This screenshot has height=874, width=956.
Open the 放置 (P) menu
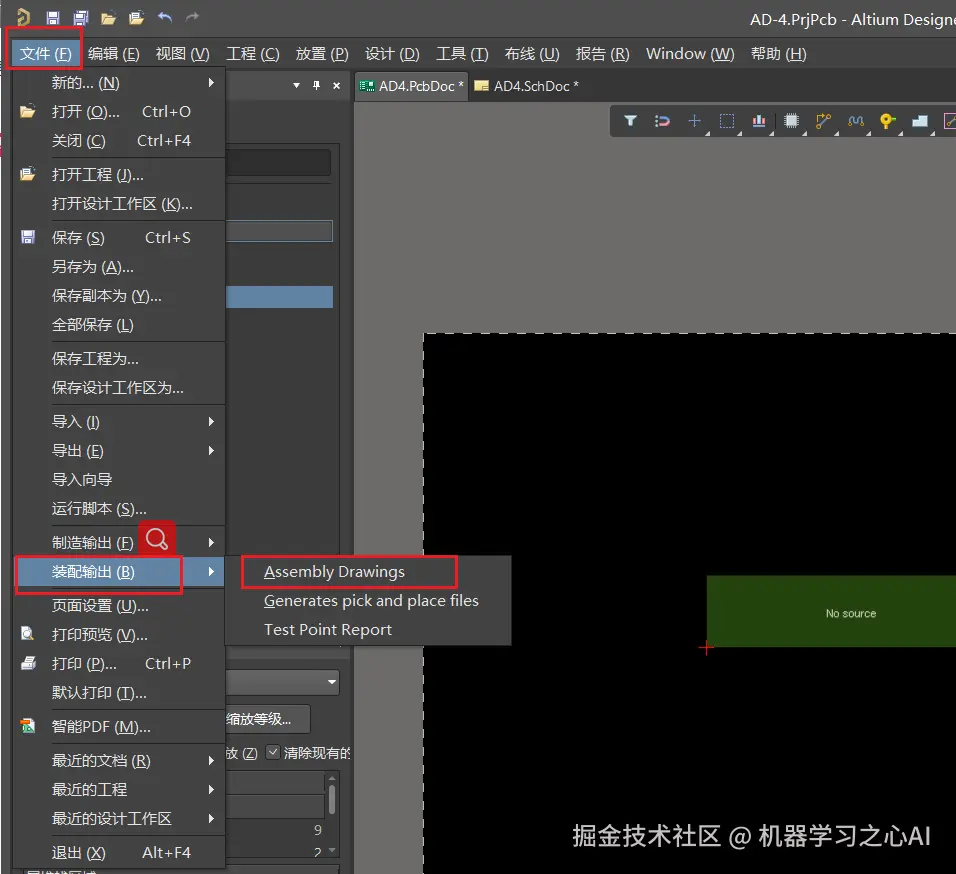pos(322,54)
